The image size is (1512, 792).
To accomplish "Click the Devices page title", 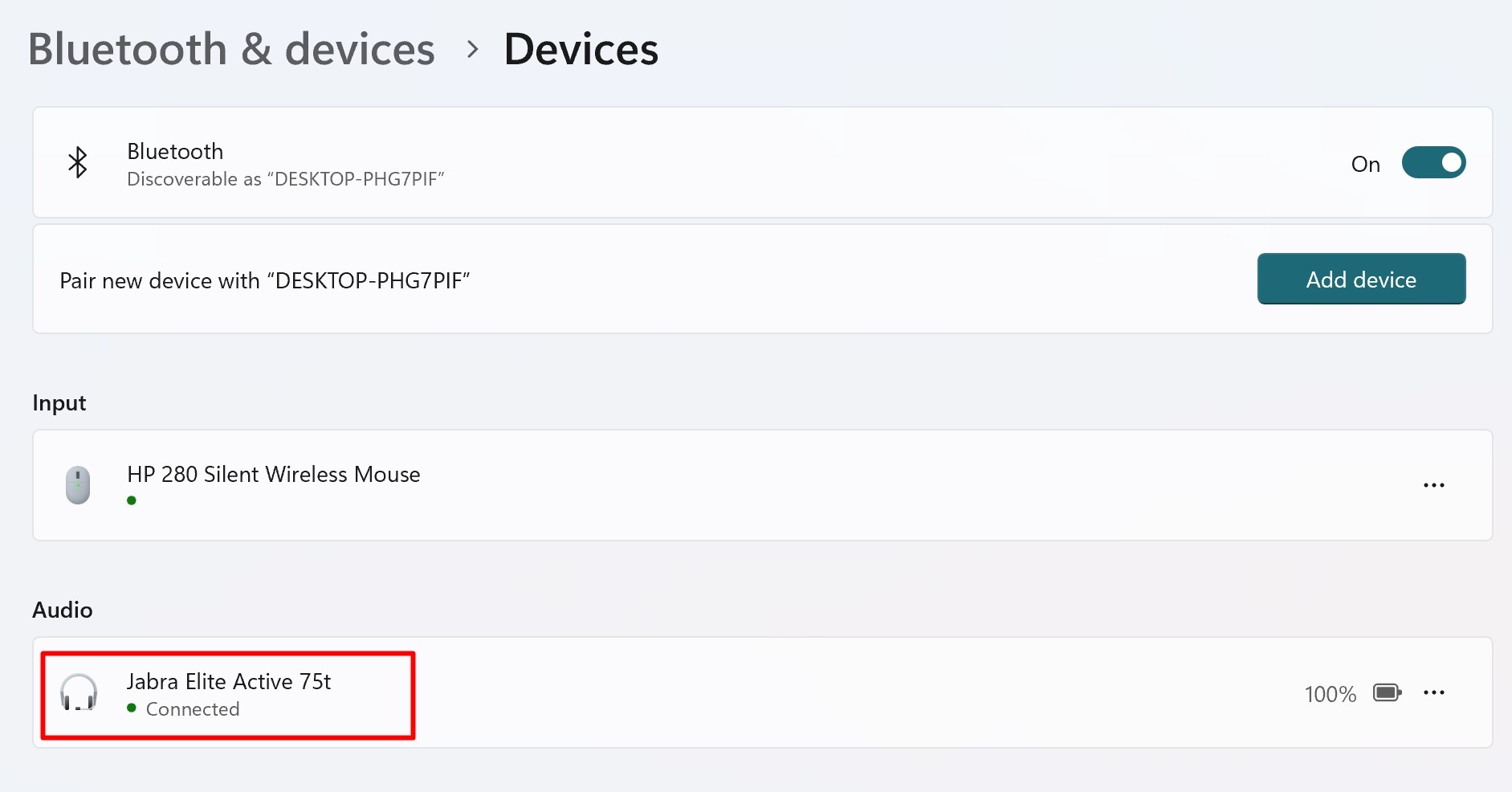I will 581,49.
